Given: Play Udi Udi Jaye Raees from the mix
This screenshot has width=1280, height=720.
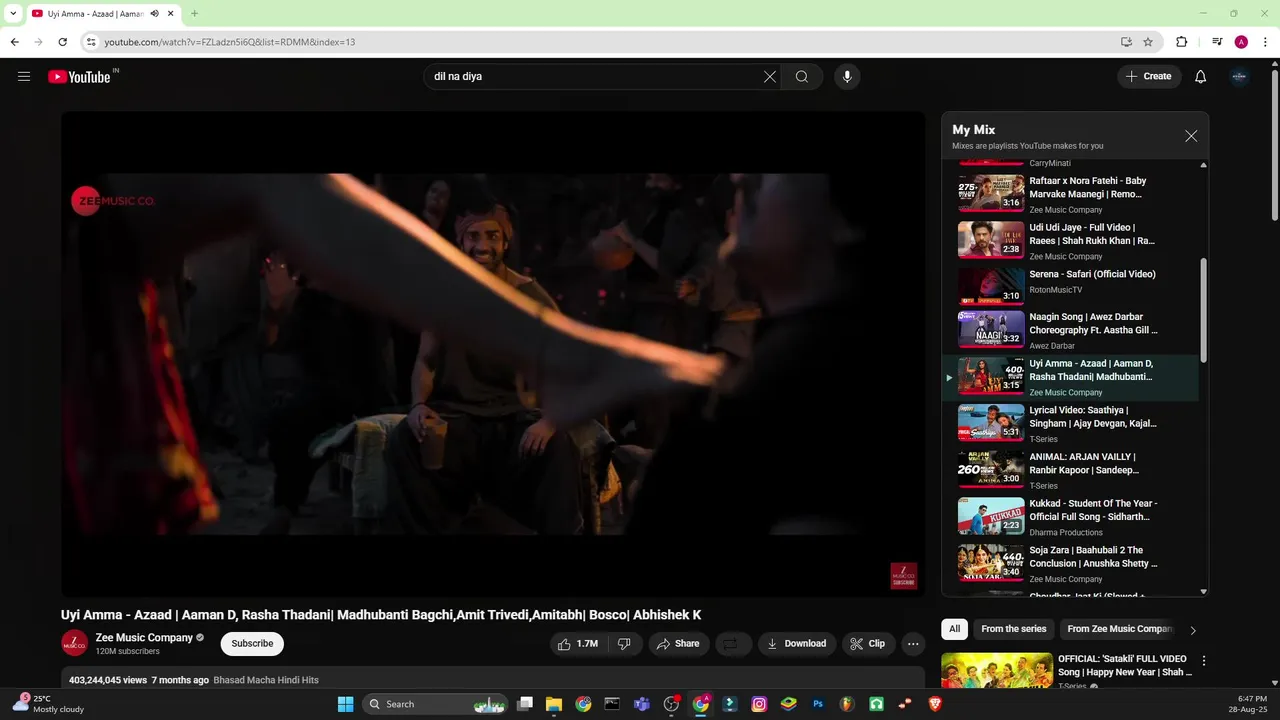Looking at the screenshot, I should [1070, 240].
